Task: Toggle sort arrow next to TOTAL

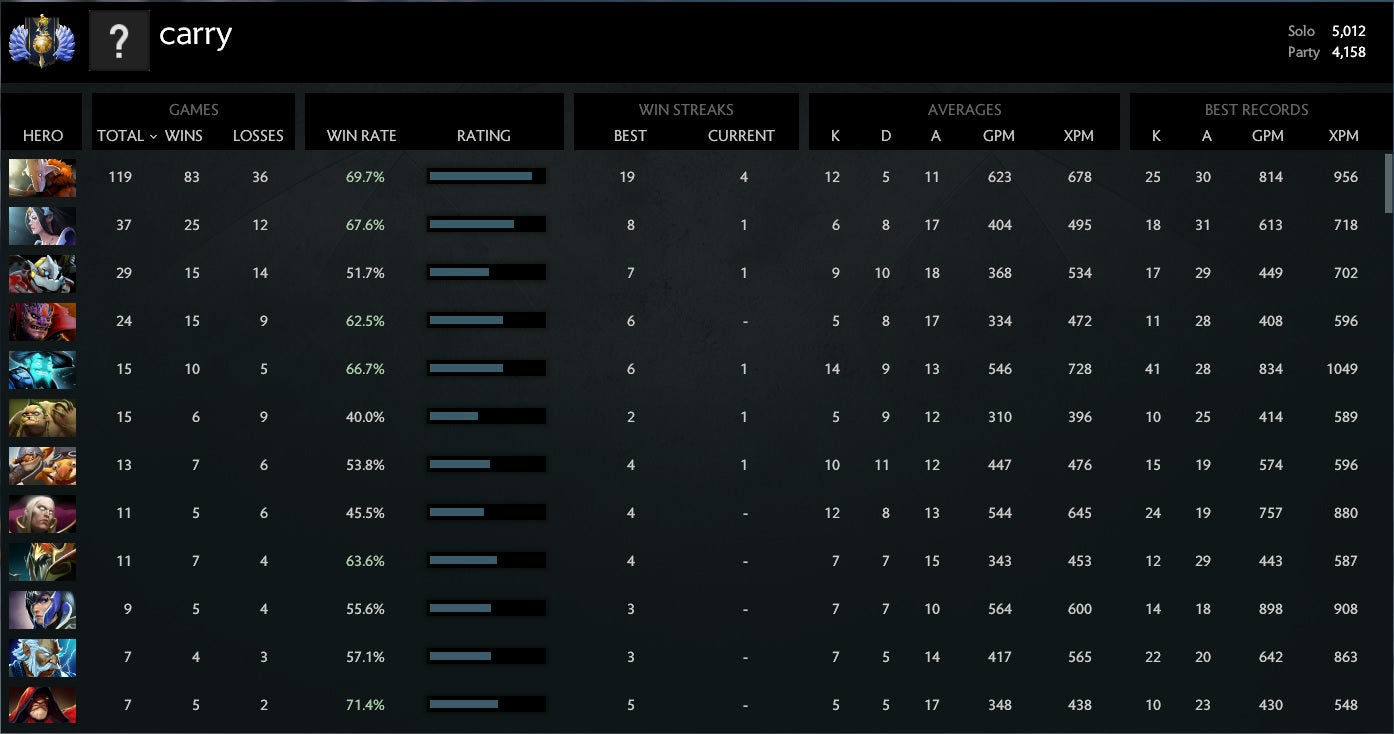Action: pyautogui.click(x=153, y=136)
